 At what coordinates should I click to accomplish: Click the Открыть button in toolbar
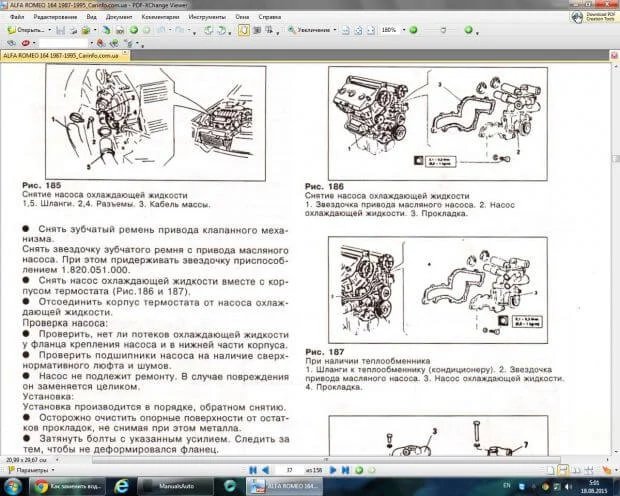click(x=26, y=31)
